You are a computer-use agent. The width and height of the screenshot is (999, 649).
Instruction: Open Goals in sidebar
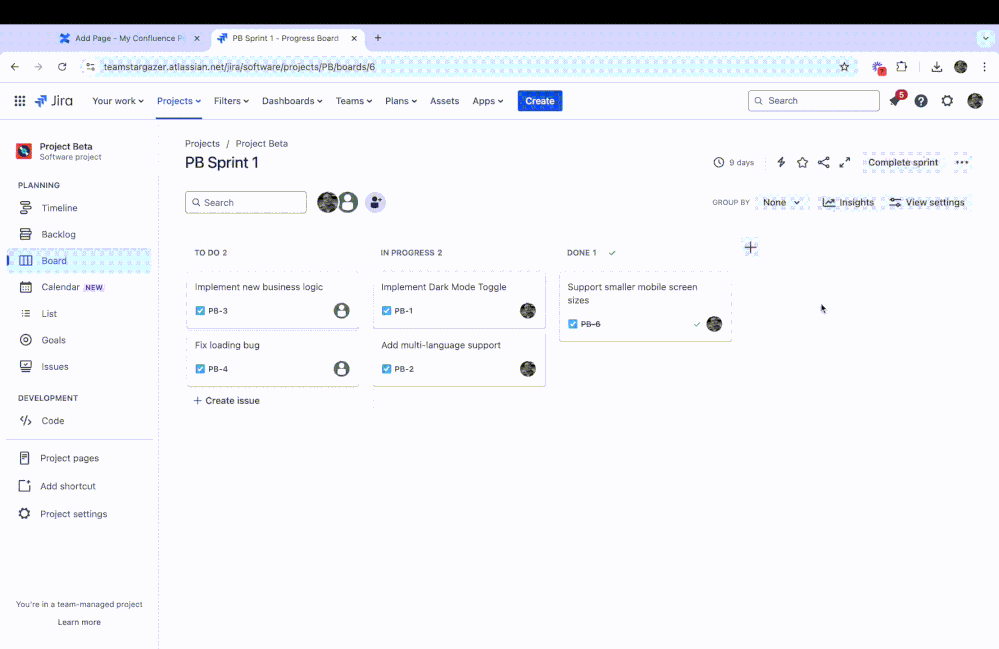pyautogui.click(x=79, y=340)
